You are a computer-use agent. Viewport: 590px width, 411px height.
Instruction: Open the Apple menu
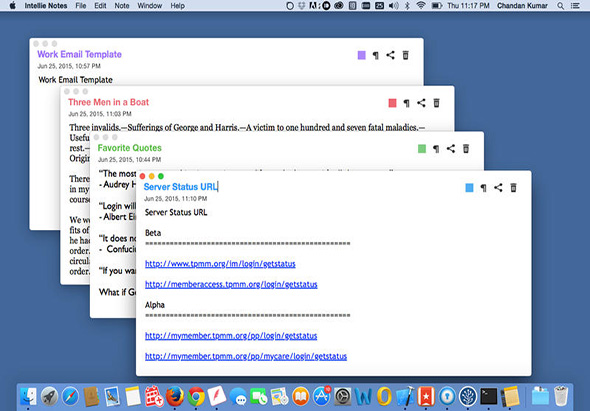point(12,6)
